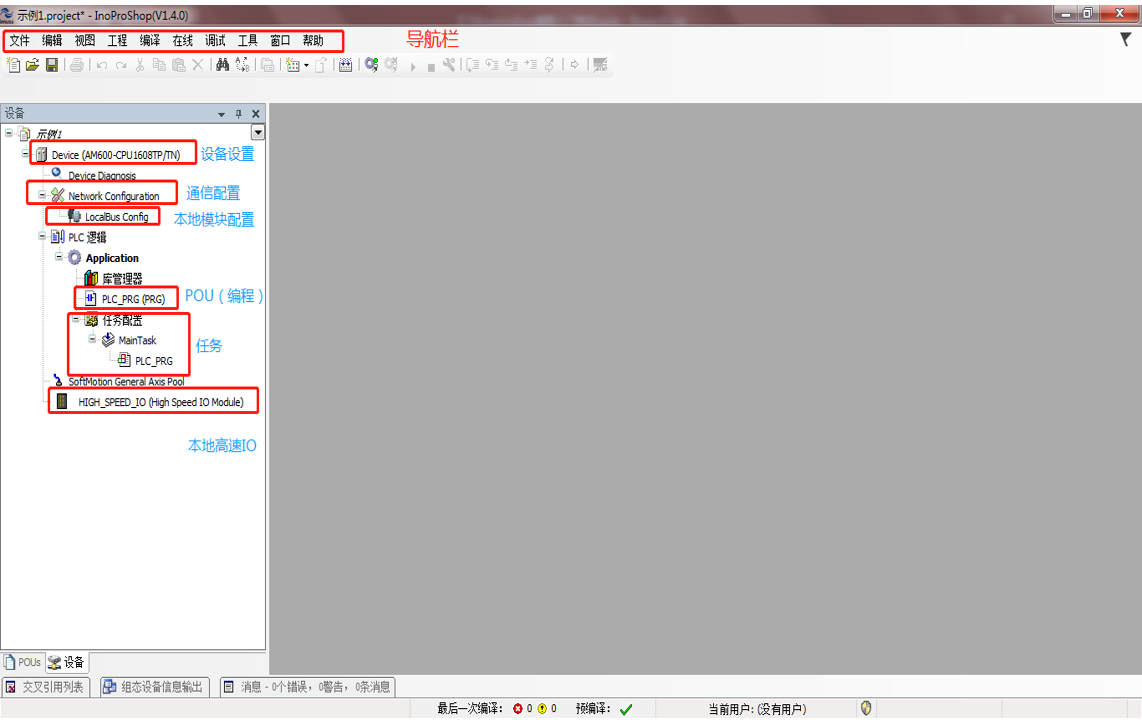Collapse the MainTask node
The image size is (1142, 720).
[x=92, y=339]
